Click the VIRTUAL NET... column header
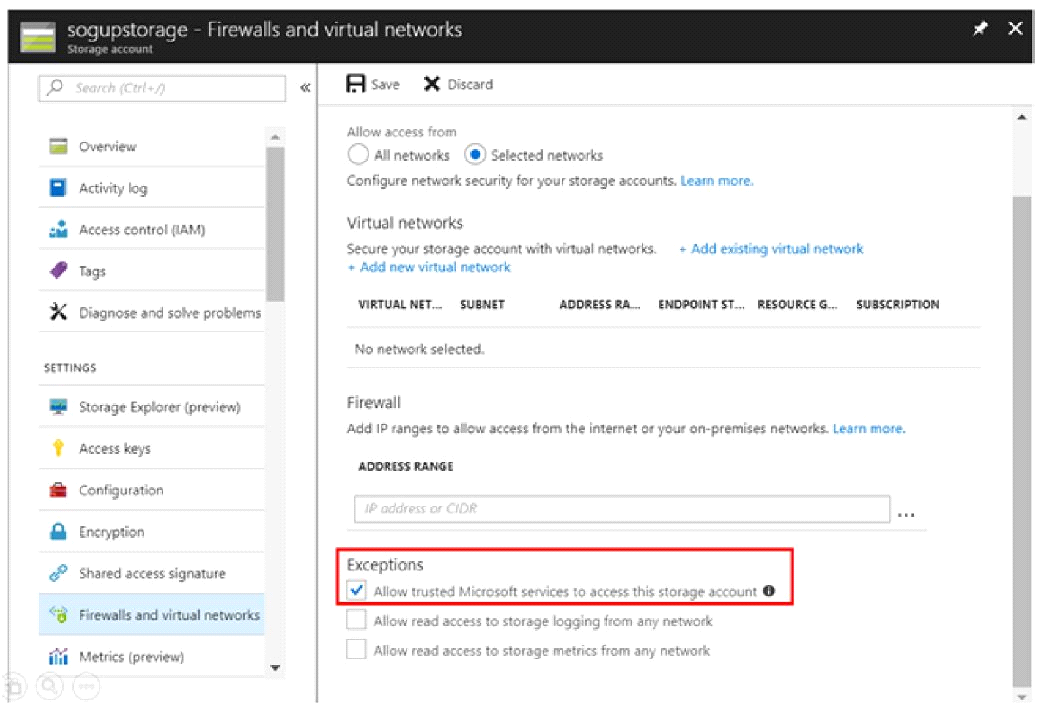The image size is (1043, 720). 400,305
